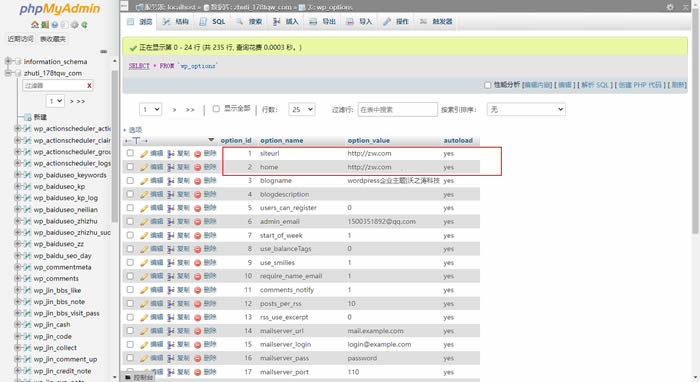Collapse the zhuti_178tqw_com database node
The width and height of the screenshot is (700, 382).
8,73
